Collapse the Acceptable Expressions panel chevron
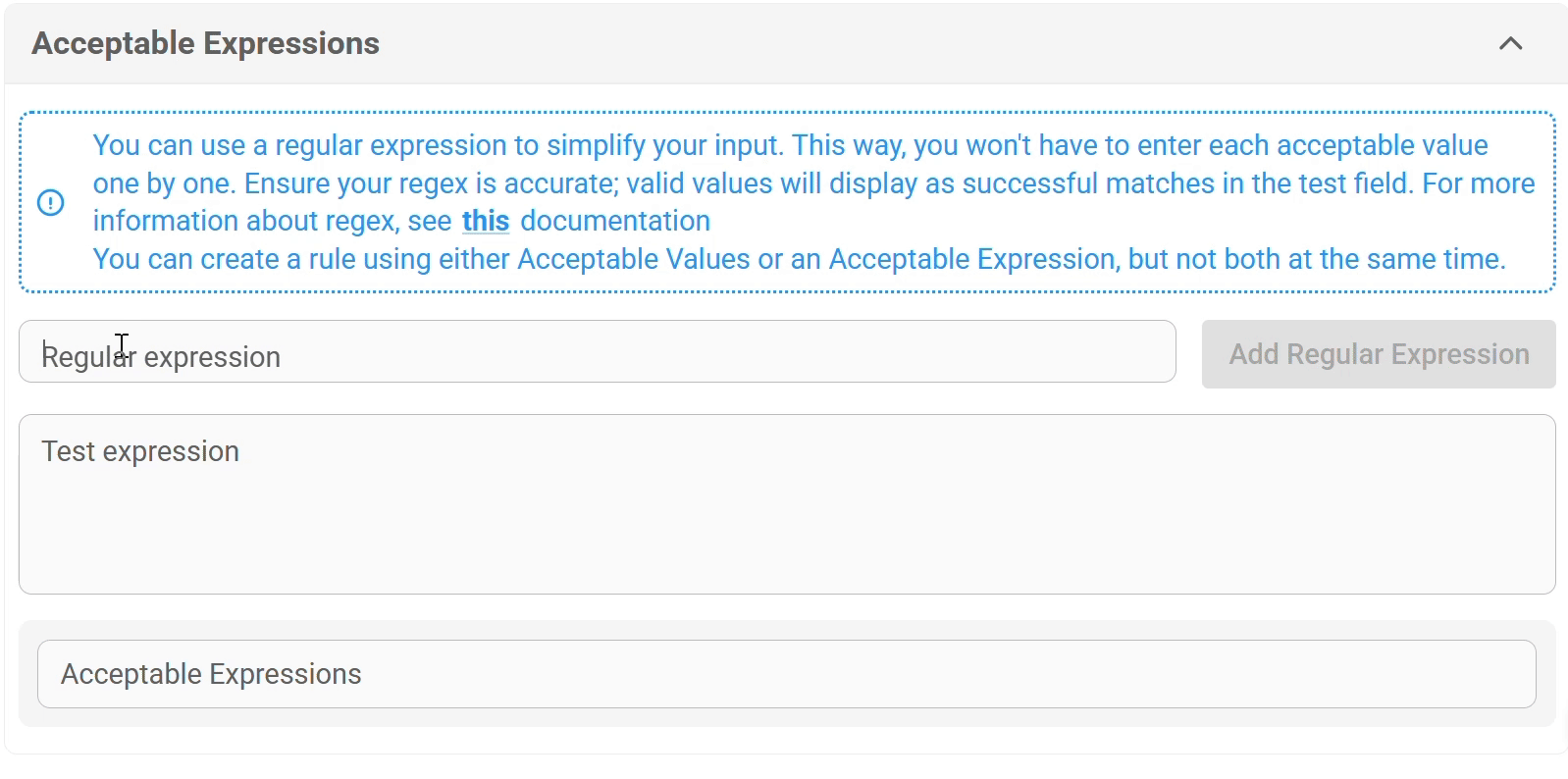 (x=1510, y=43)
